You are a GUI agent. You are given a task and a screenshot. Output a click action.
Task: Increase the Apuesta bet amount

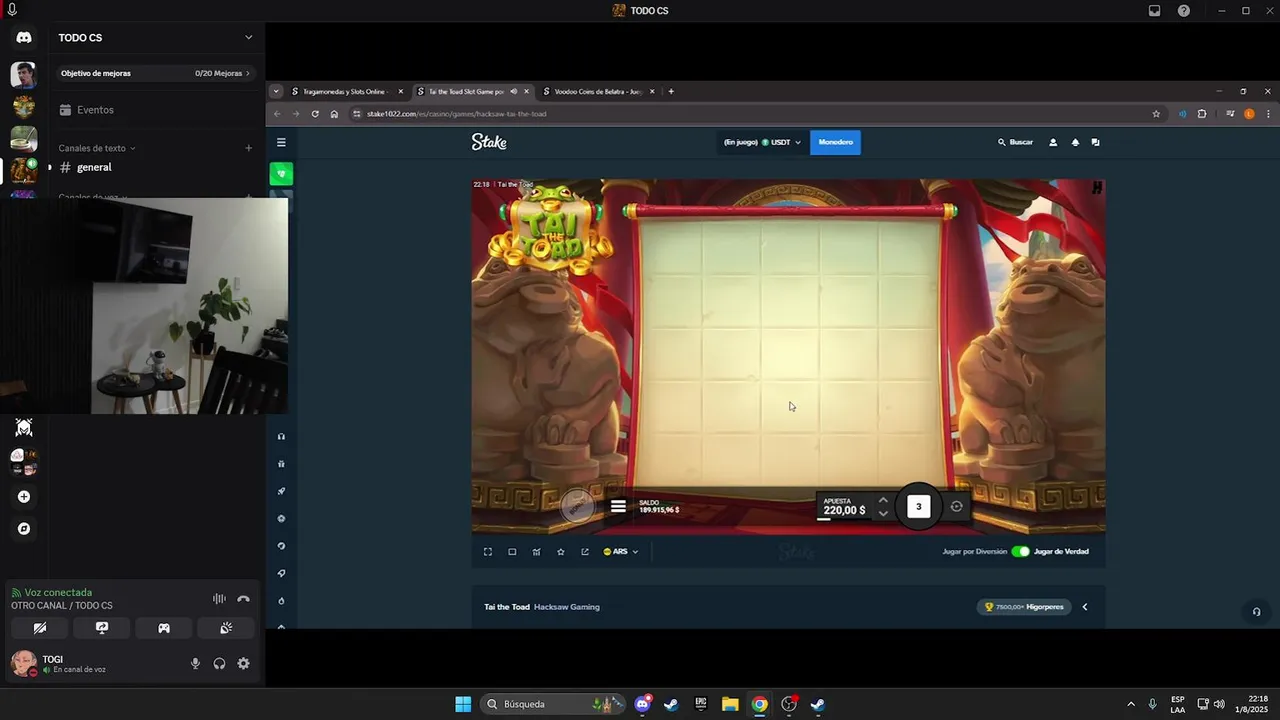click(x=883, y=500)
